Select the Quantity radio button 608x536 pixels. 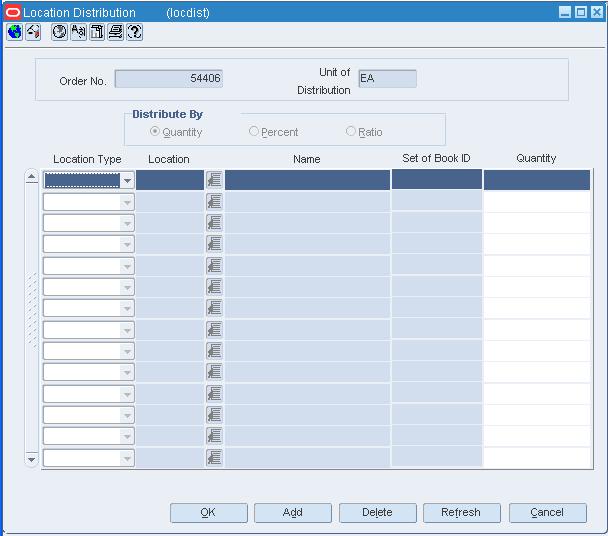point(155,131)
